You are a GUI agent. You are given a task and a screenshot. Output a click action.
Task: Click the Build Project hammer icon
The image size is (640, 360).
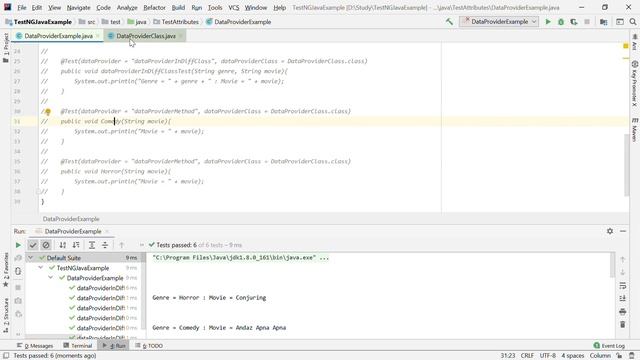coord(449,22)
